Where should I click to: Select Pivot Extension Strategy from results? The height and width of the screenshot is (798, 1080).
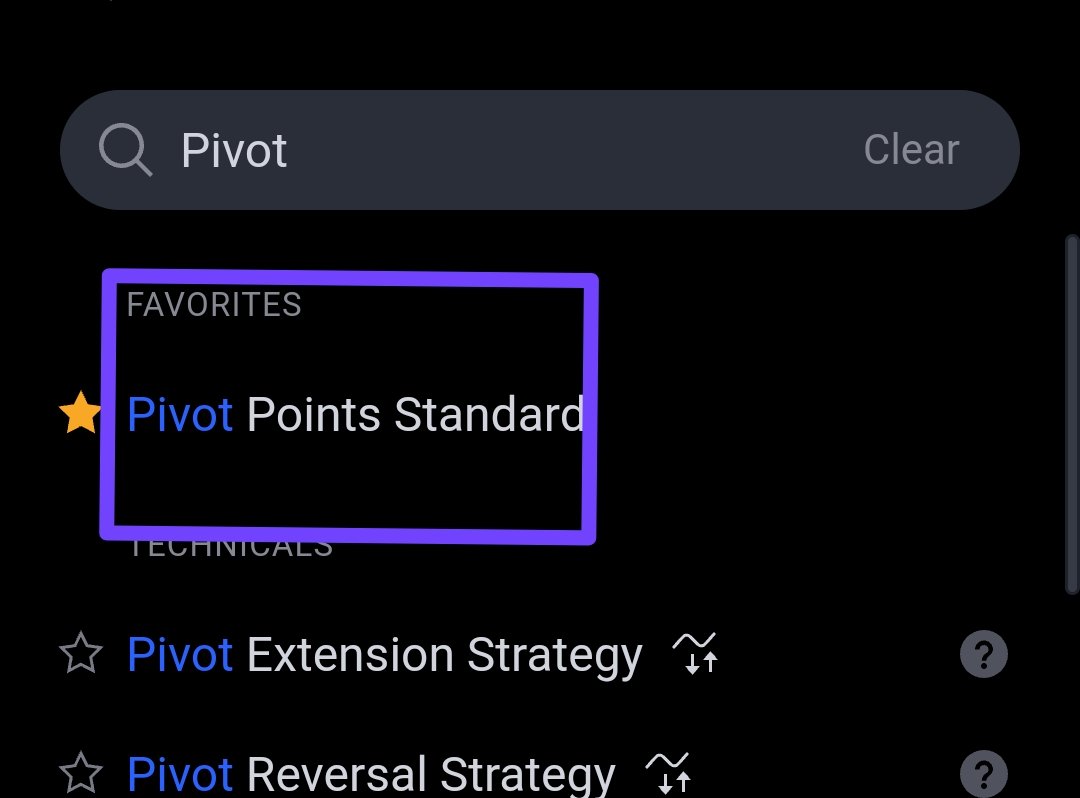384,655
